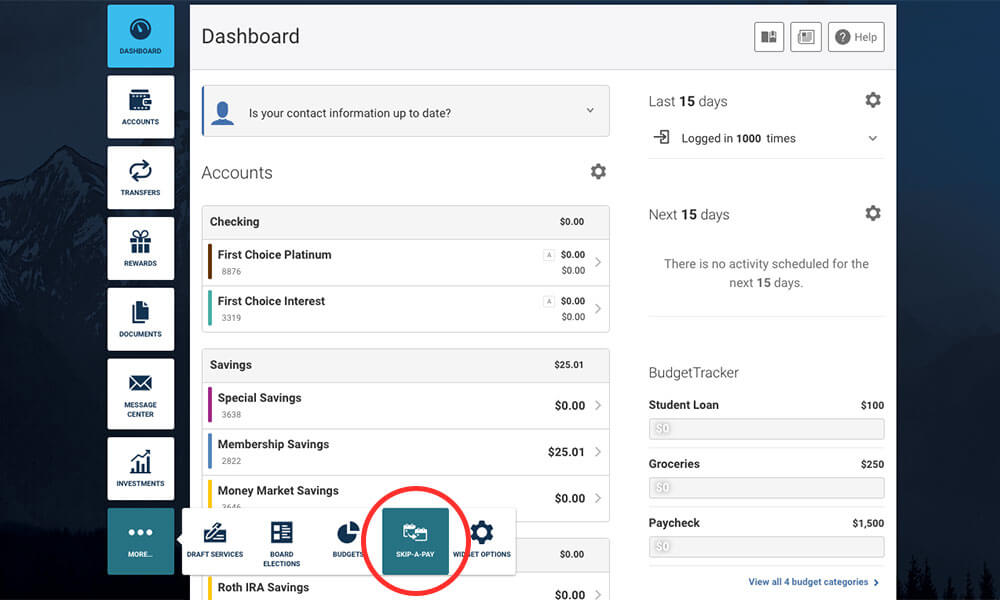The width and height of the screenshot is (1000, 600).
Task: Click the contact information up to date text
Action: pos(350,113)
